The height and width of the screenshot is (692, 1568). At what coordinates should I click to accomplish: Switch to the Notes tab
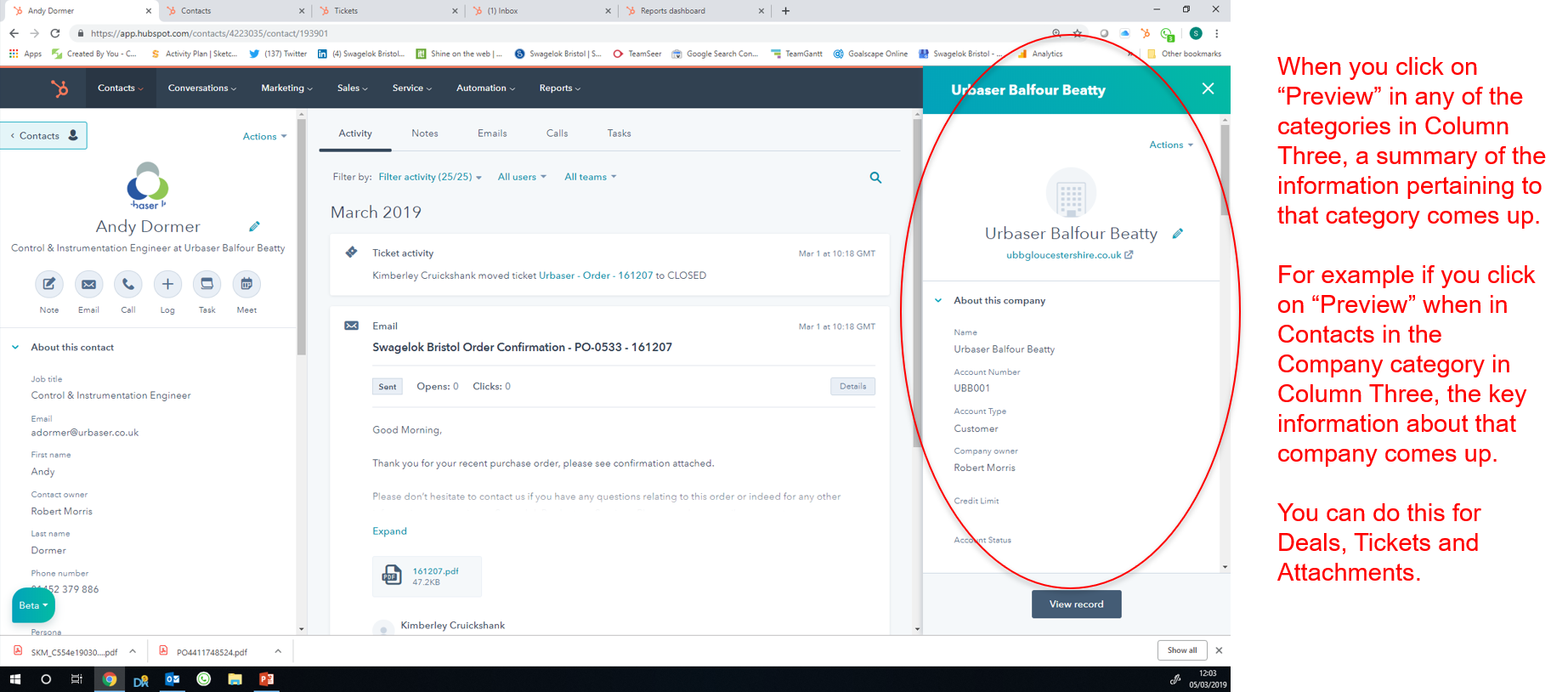[x=425, y=133]
